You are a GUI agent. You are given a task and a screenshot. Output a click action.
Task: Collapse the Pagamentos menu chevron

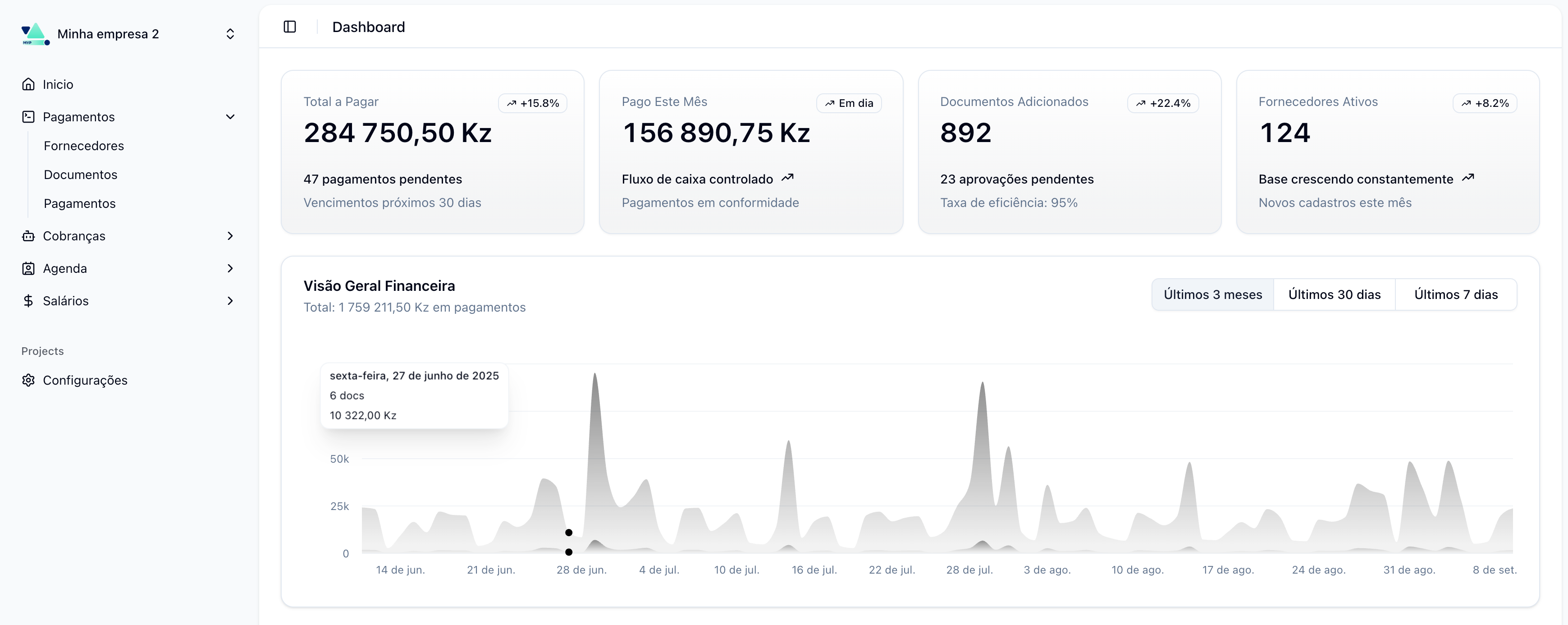pos(230,116)
